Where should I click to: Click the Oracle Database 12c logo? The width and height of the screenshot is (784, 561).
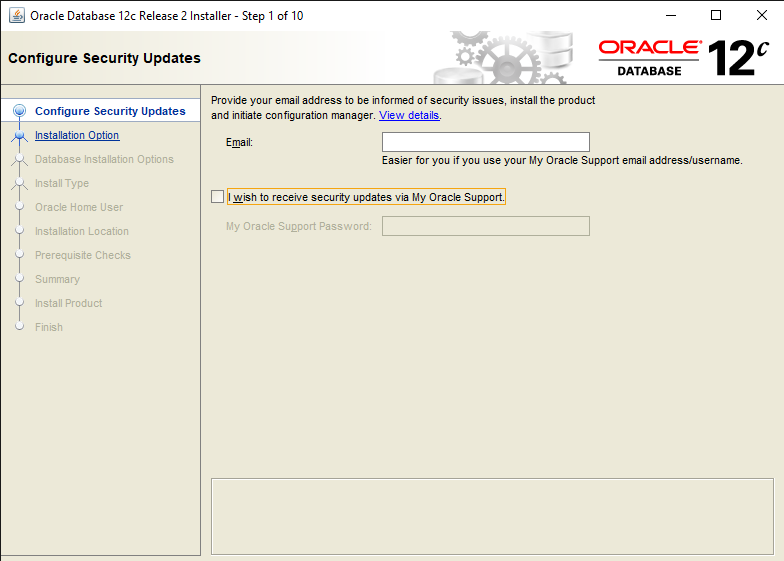[684, 58]
